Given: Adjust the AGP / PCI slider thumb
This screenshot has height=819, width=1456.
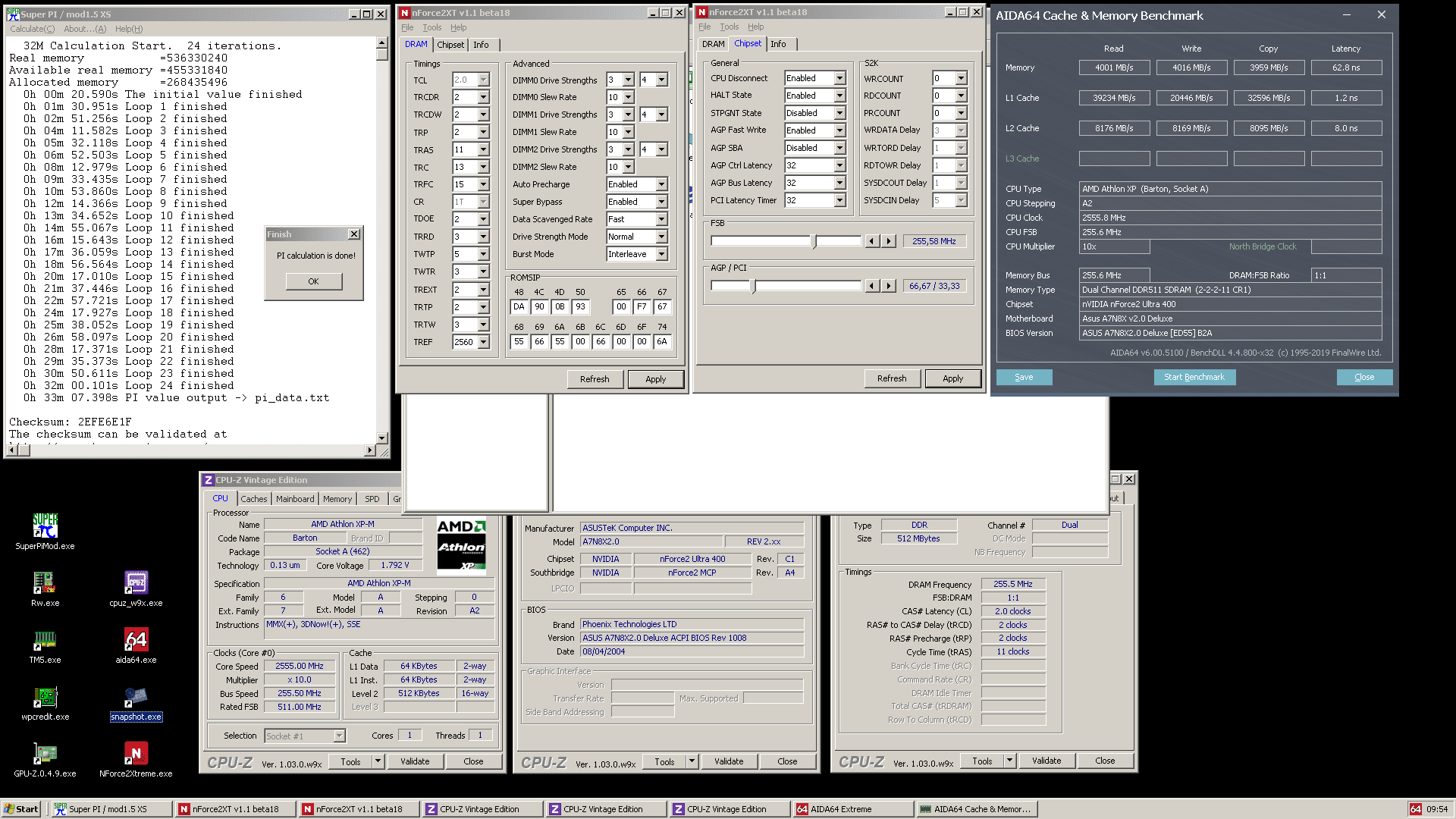Looking at the screenshot, I should [754, 287].
